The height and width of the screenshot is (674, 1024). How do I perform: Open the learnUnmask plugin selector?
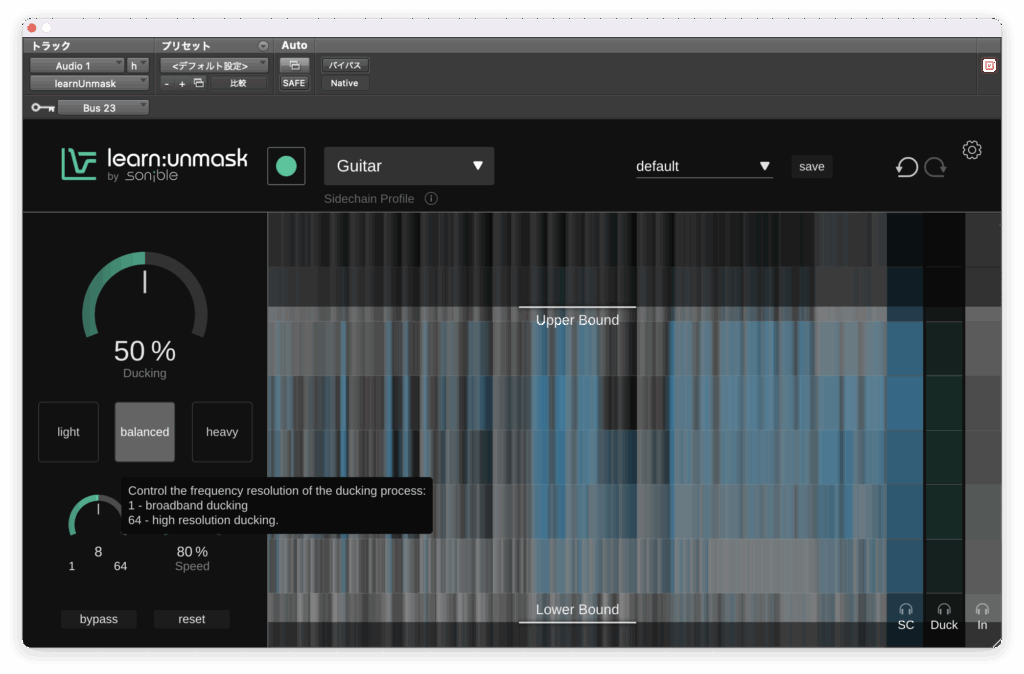click(x=89, y=84)
